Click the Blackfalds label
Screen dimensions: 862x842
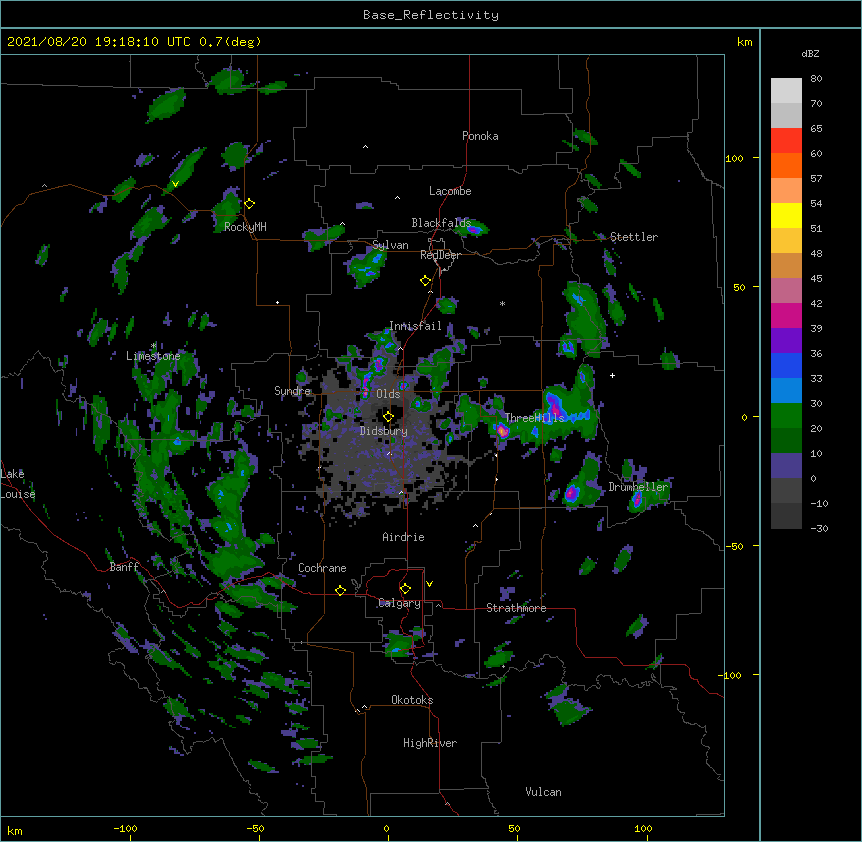[x=441, y=223]
